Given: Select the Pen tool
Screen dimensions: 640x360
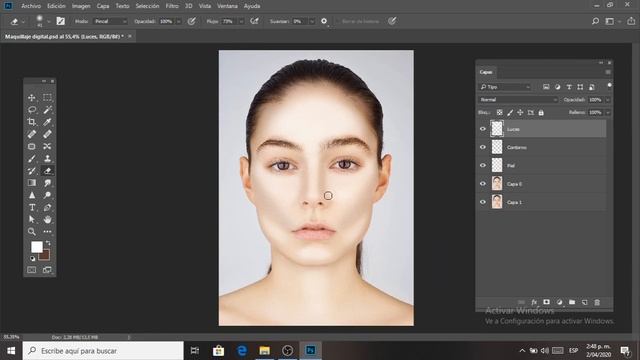Looking at the screenshot, I should click(x=47, y=207).
